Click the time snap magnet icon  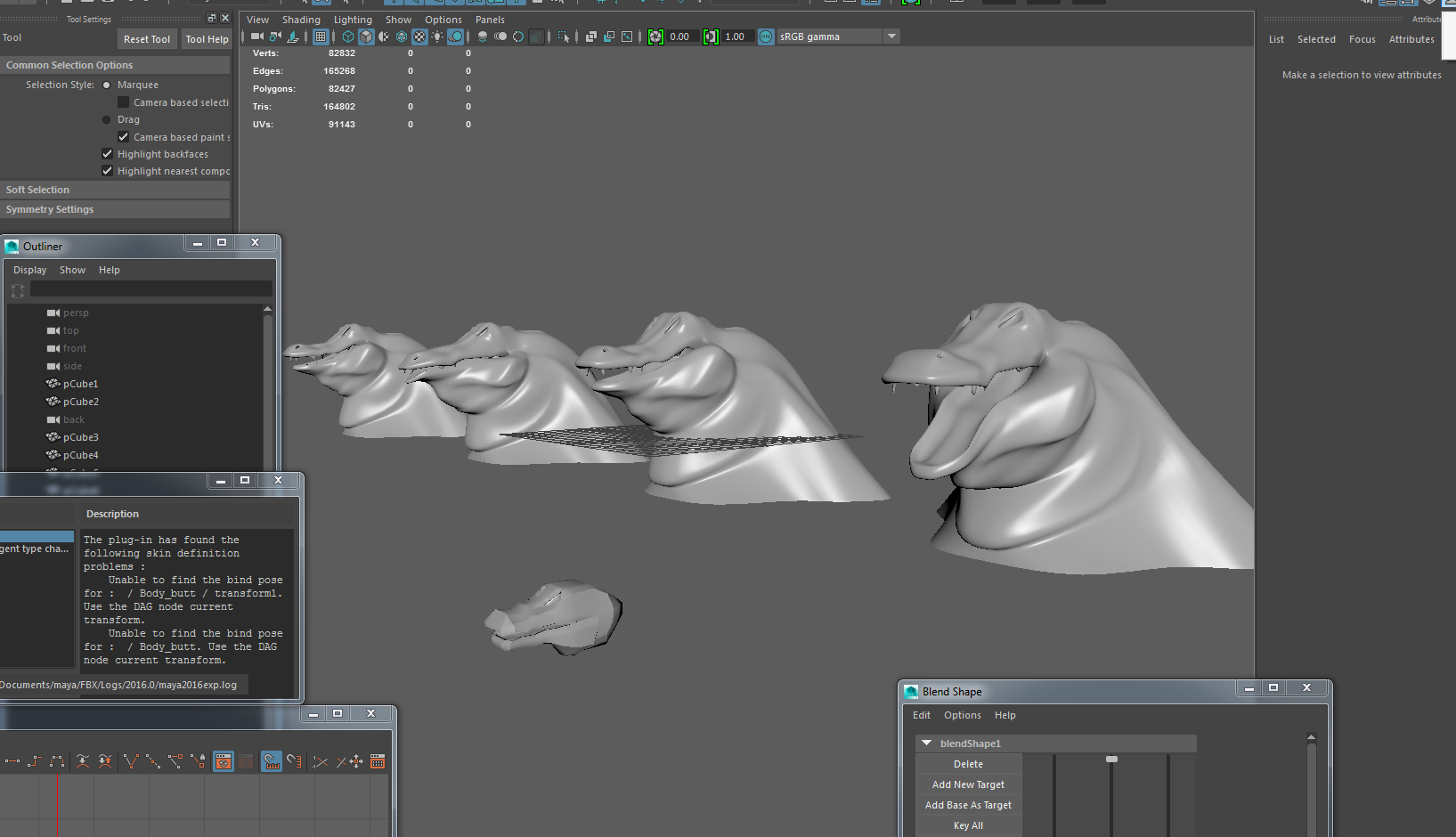272,761
